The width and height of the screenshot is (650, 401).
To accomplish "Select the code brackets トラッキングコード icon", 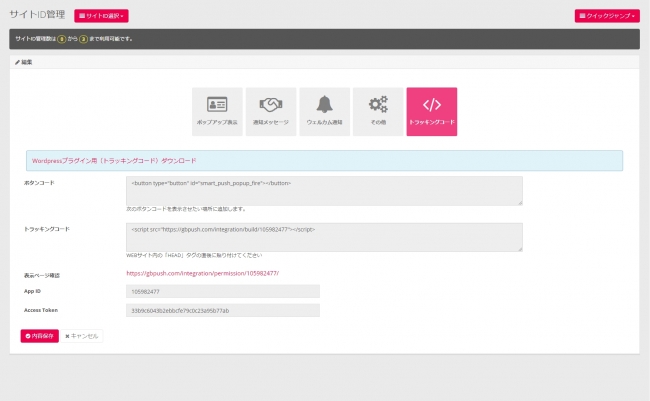I will tap(432, 105).
